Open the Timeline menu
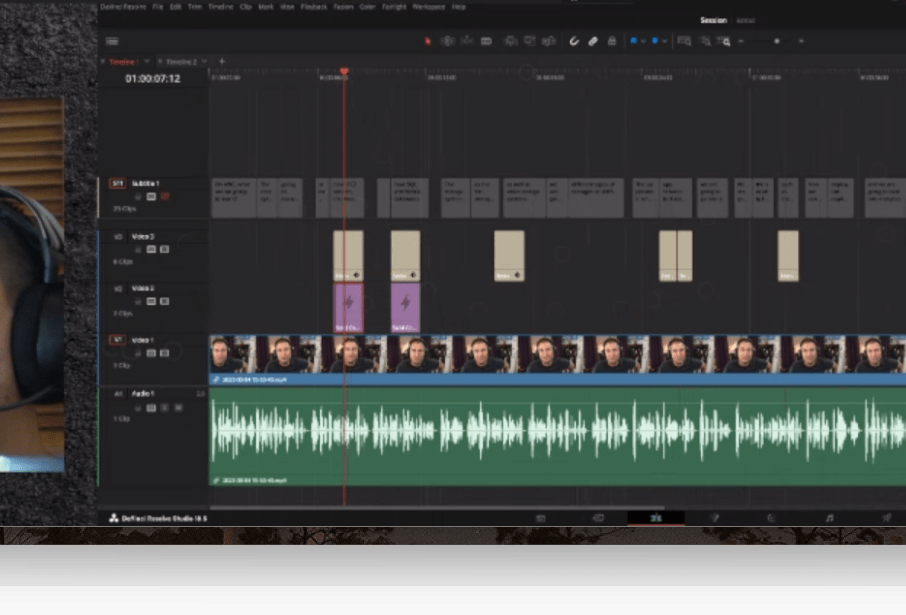 (x=221, y=7)
